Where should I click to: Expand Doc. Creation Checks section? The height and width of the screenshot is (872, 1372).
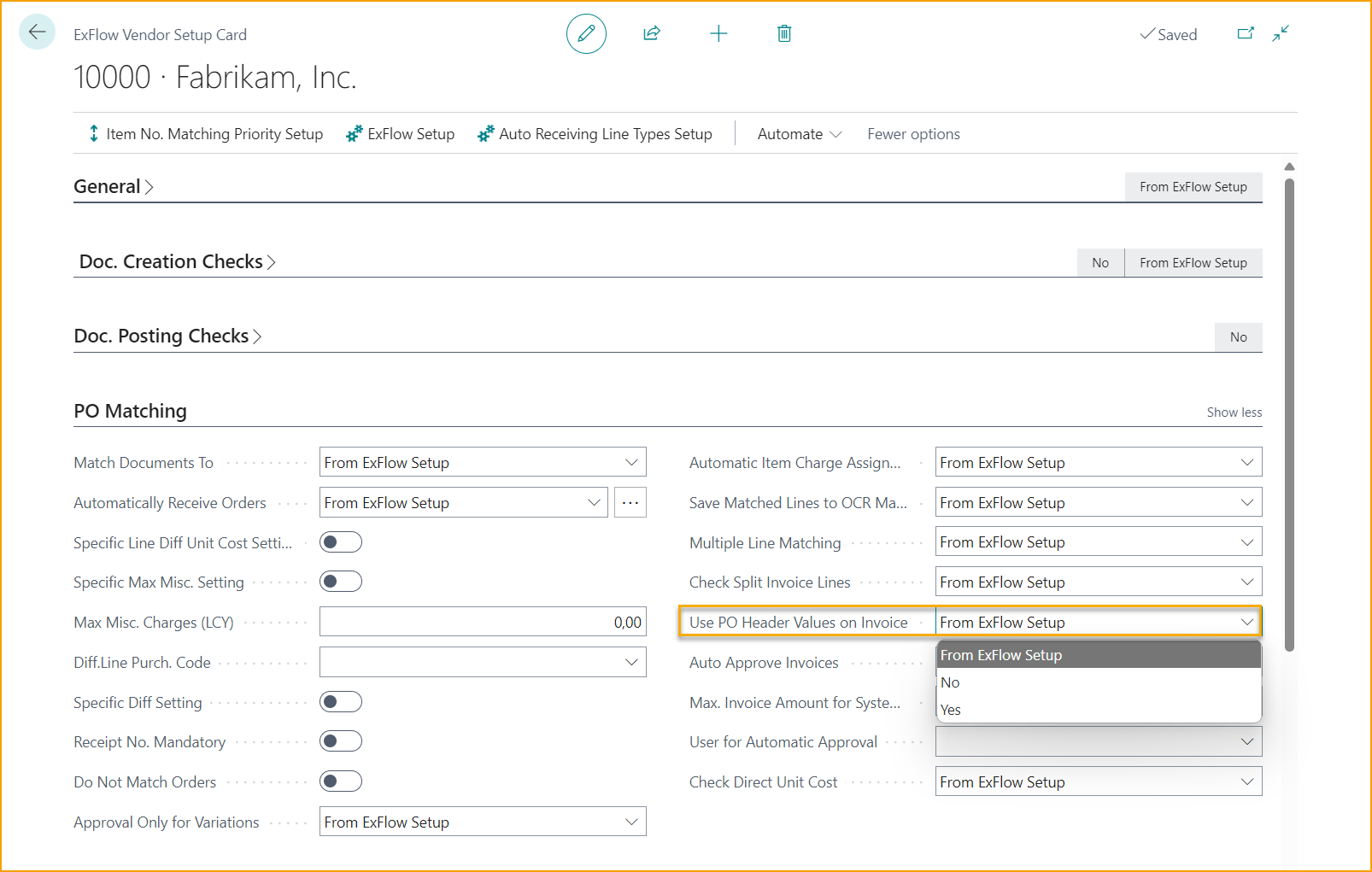178,261
